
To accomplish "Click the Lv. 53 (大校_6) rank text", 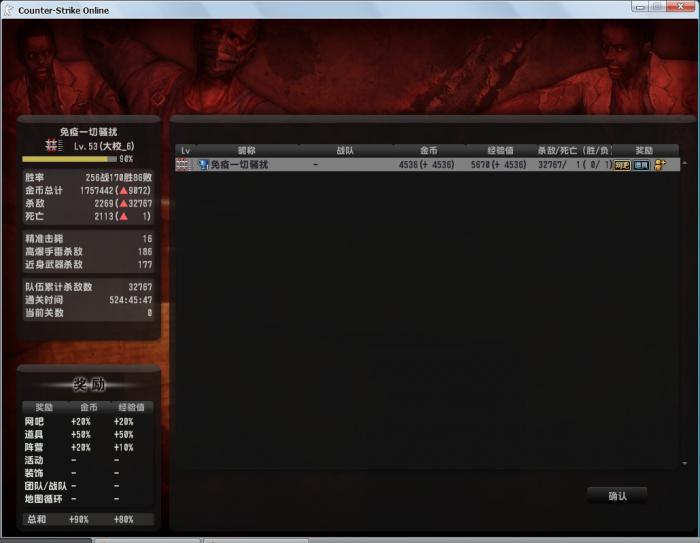I will pos(104,146).
